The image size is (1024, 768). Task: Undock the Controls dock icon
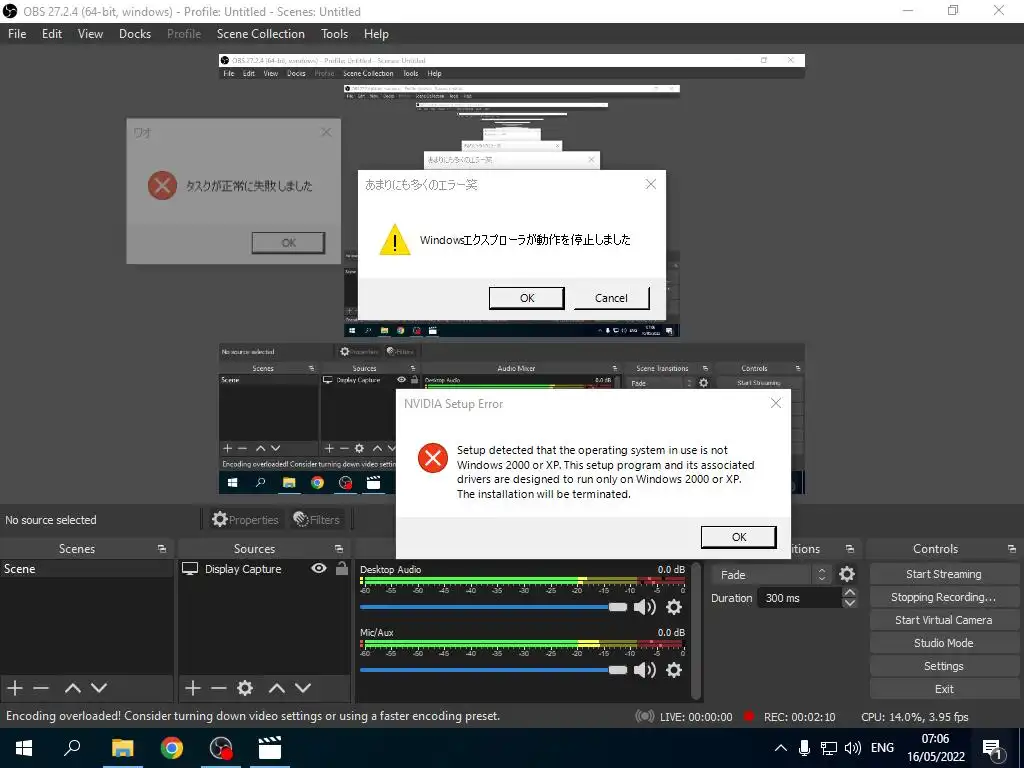click(x=1012, y=549)
